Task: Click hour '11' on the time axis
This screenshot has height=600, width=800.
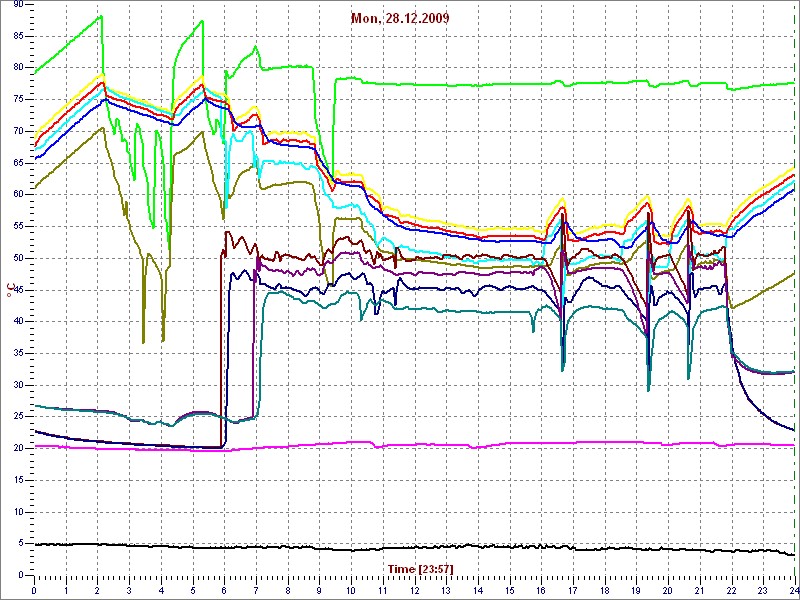Action: 383,591
